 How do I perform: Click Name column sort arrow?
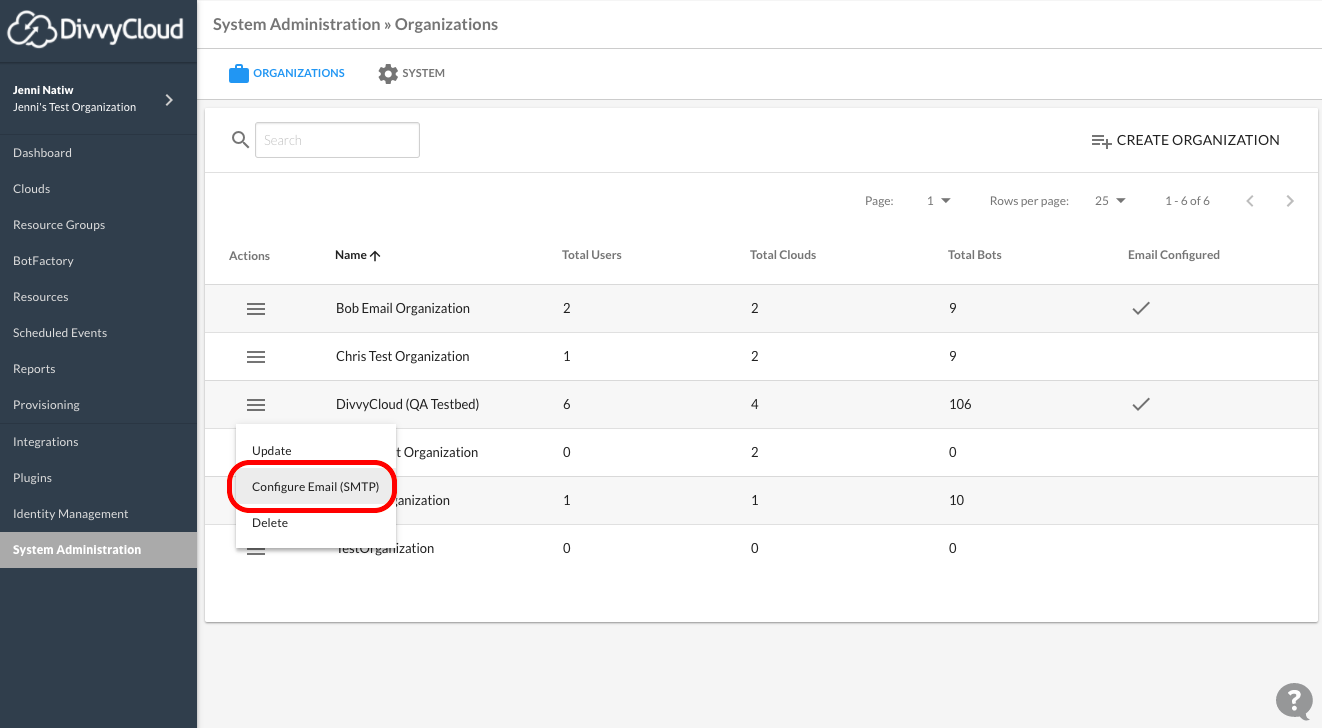375,256
